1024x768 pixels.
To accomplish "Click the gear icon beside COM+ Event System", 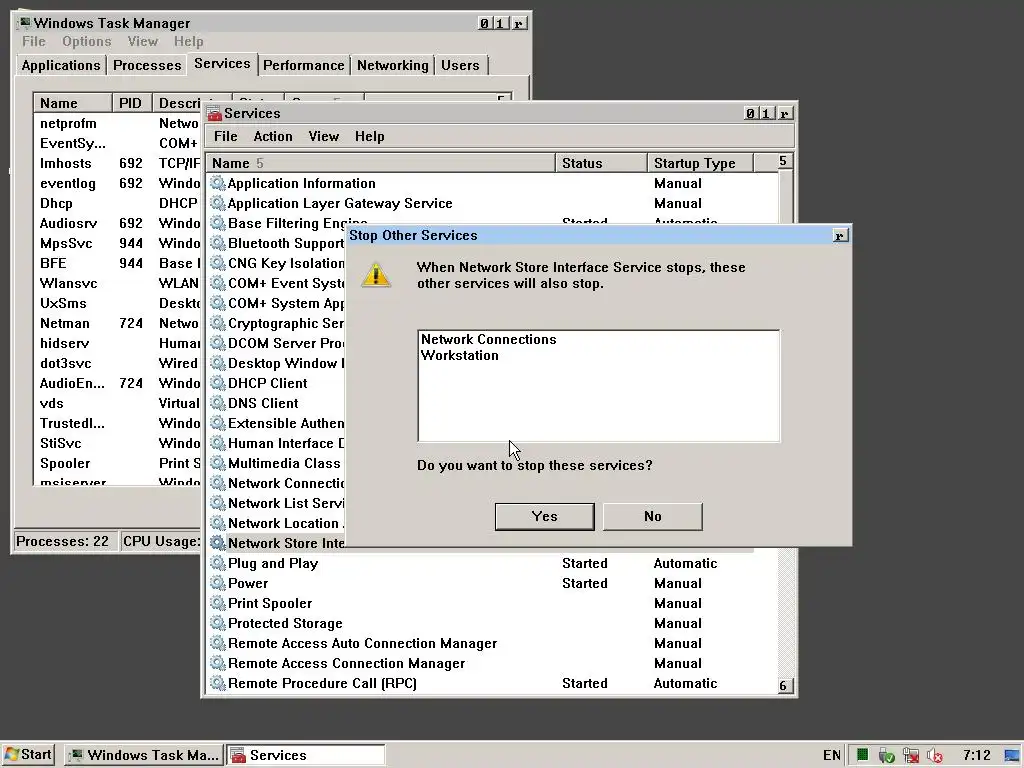I will tap(217, 283).
